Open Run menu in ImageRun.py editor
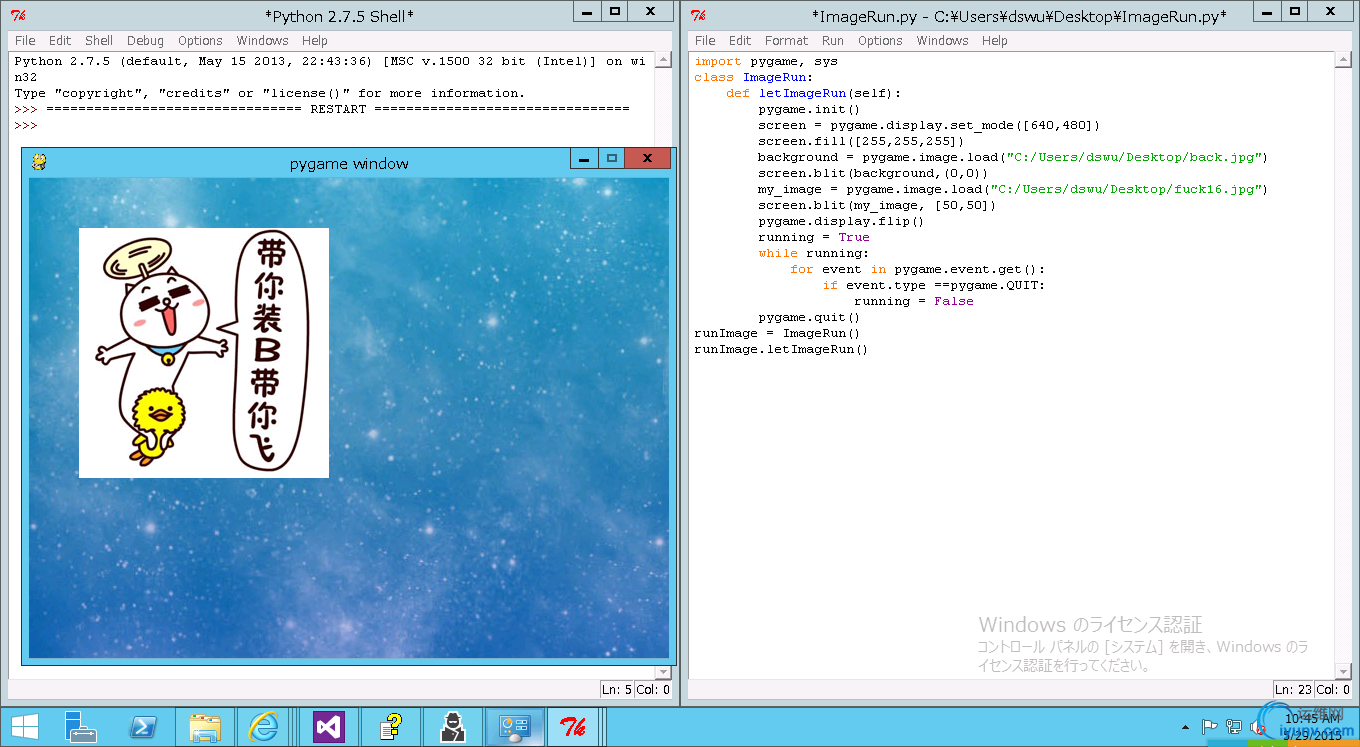The image size is (1360, 747). click(832, 41)
